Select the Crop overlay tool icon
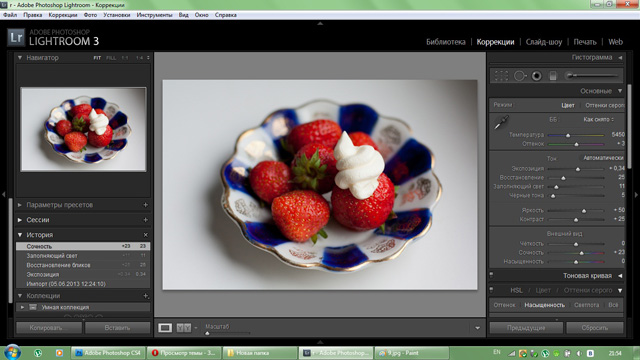Viewport: 640px width, 360px height. click(x=501, y=76)
